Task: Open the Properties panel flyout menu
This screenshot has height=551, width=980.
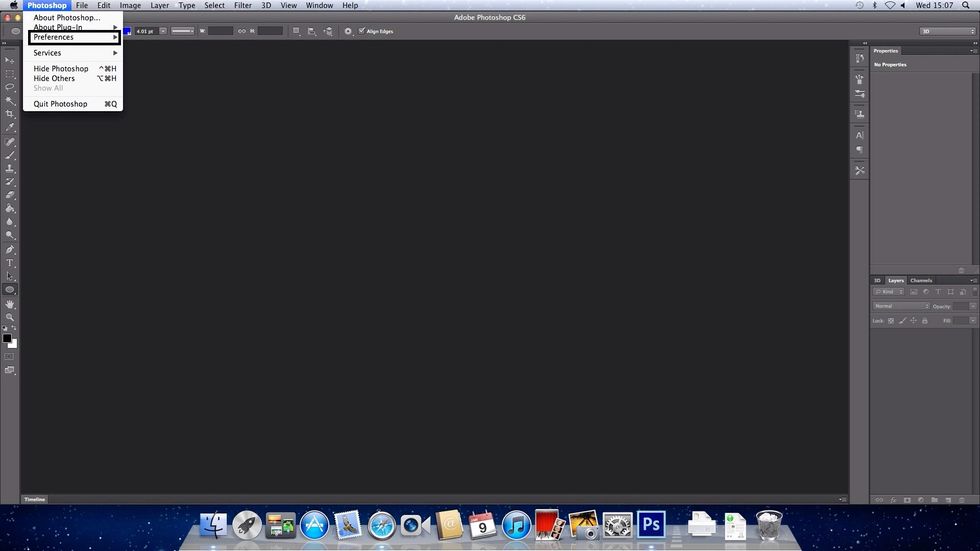Action: coord(972,51)
